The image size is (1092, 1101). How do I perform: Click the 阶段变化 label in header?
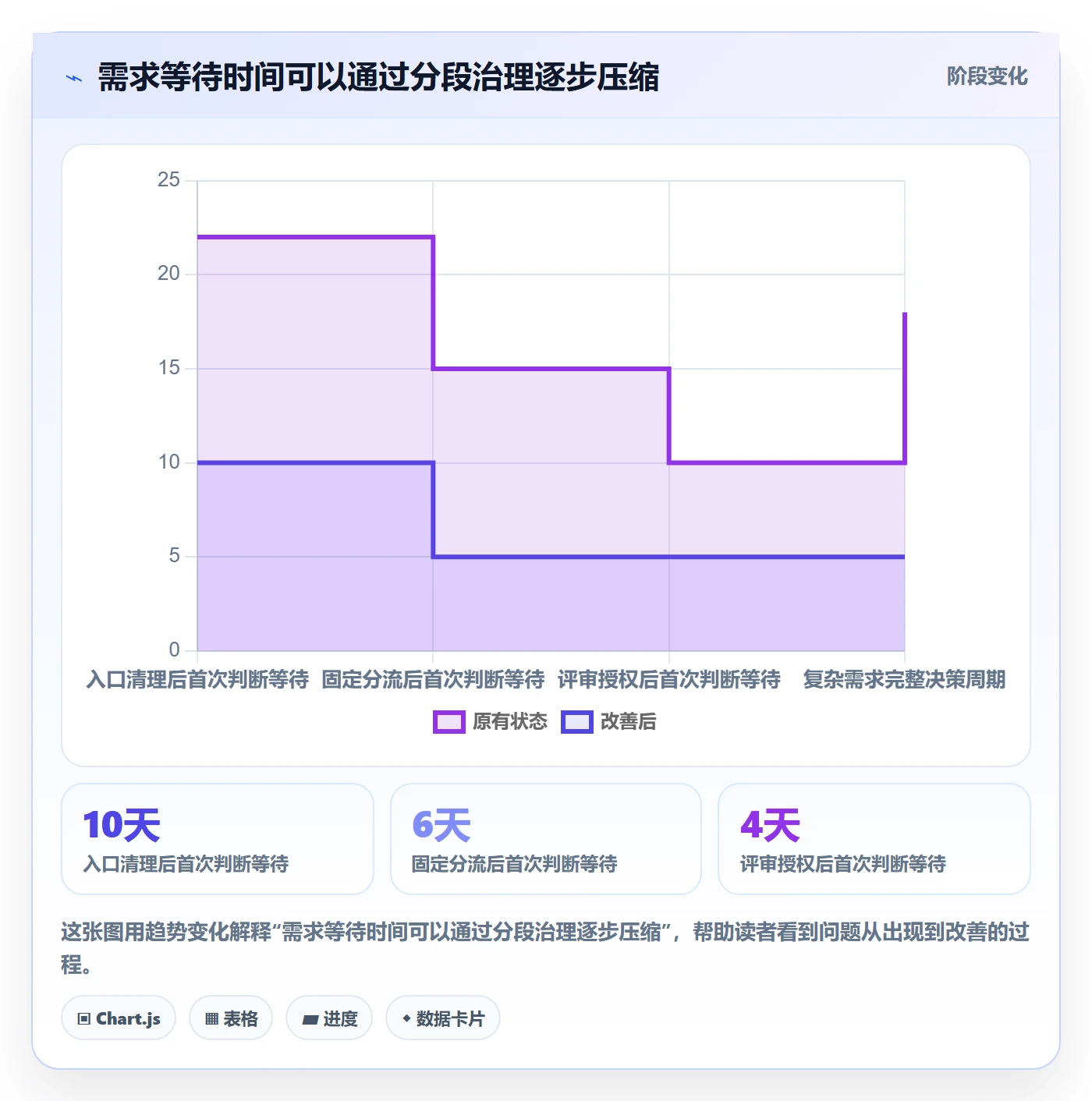tap(987, 76)
